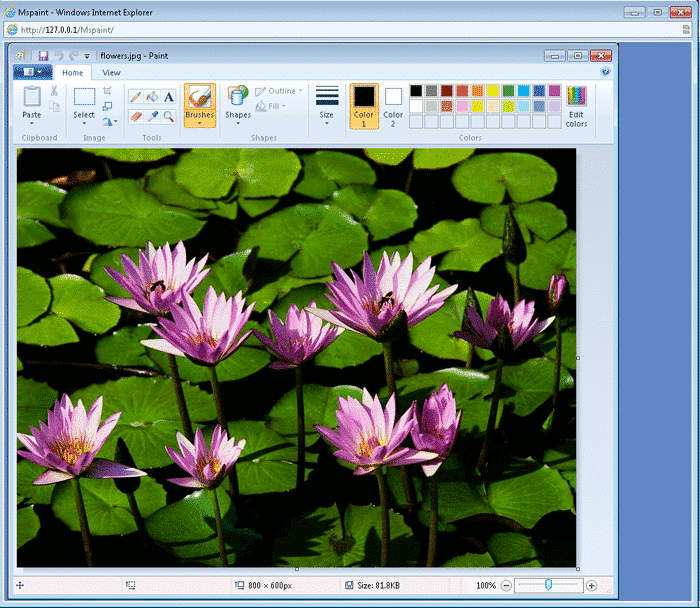Image resolution: width=700 pixels, height=608 pixels.
Task: Switch to the View tab
Action: (111, 73)
